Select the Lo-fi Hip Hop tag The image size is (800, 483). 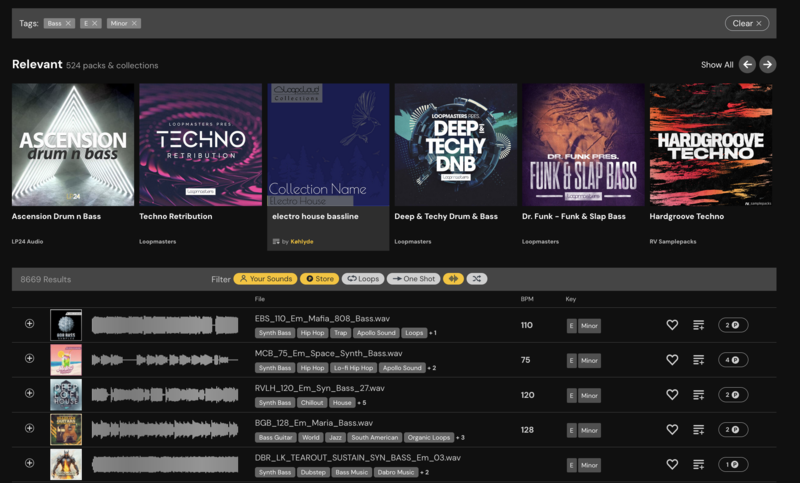354,368
